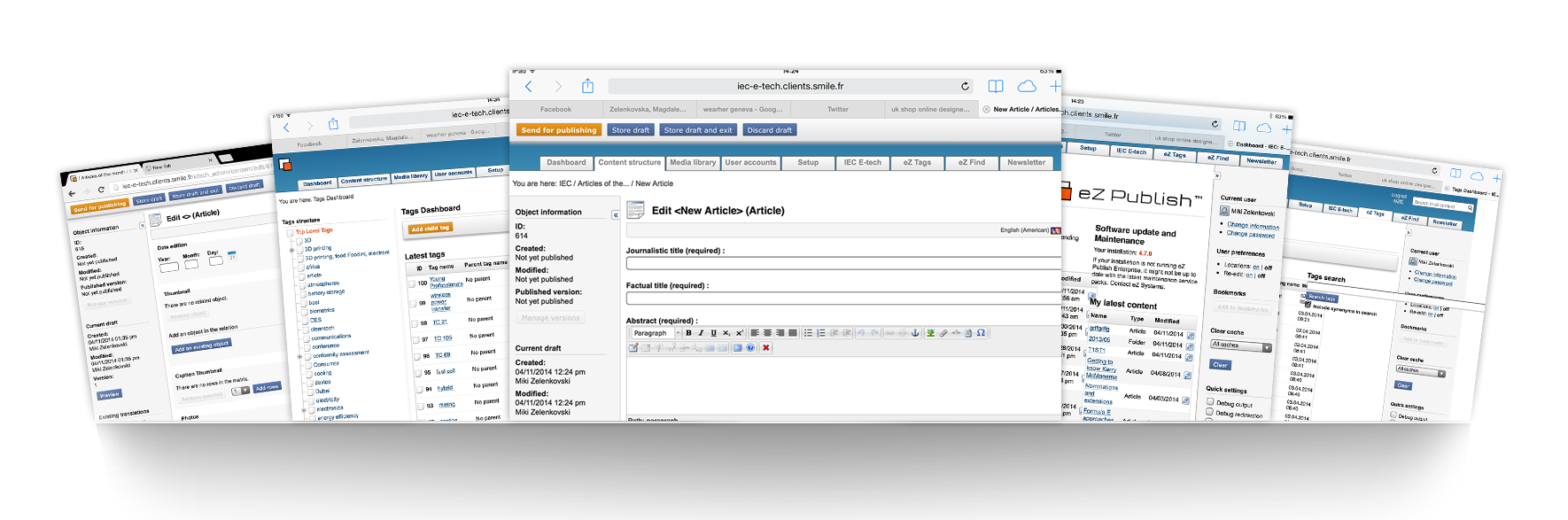This screenshot has width=1568, height=520.
Task: Open Content structure tab in center window
Action: coord(629,163)
